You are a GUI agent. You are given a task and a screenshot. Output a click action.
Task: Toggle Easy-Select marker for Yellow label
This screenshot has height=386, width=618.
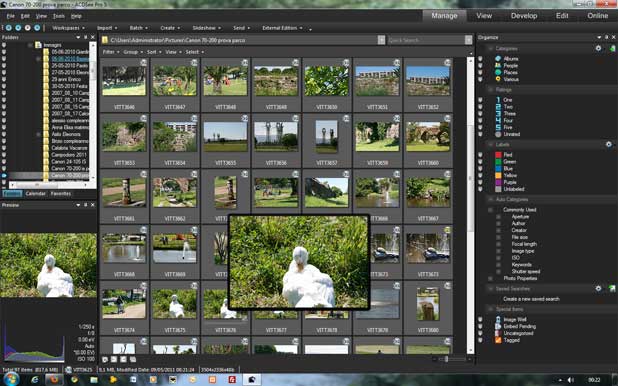(x=480, y=175)
